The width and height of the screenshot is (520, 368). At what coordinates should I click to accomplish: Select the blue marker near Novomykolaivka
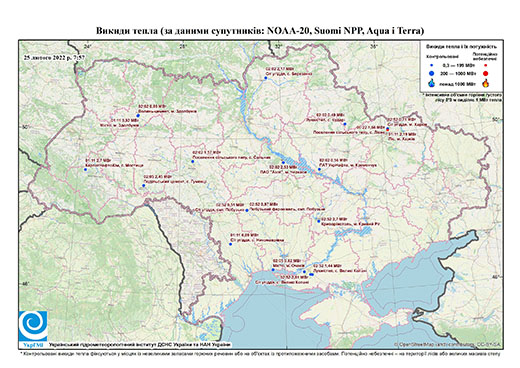230,244
